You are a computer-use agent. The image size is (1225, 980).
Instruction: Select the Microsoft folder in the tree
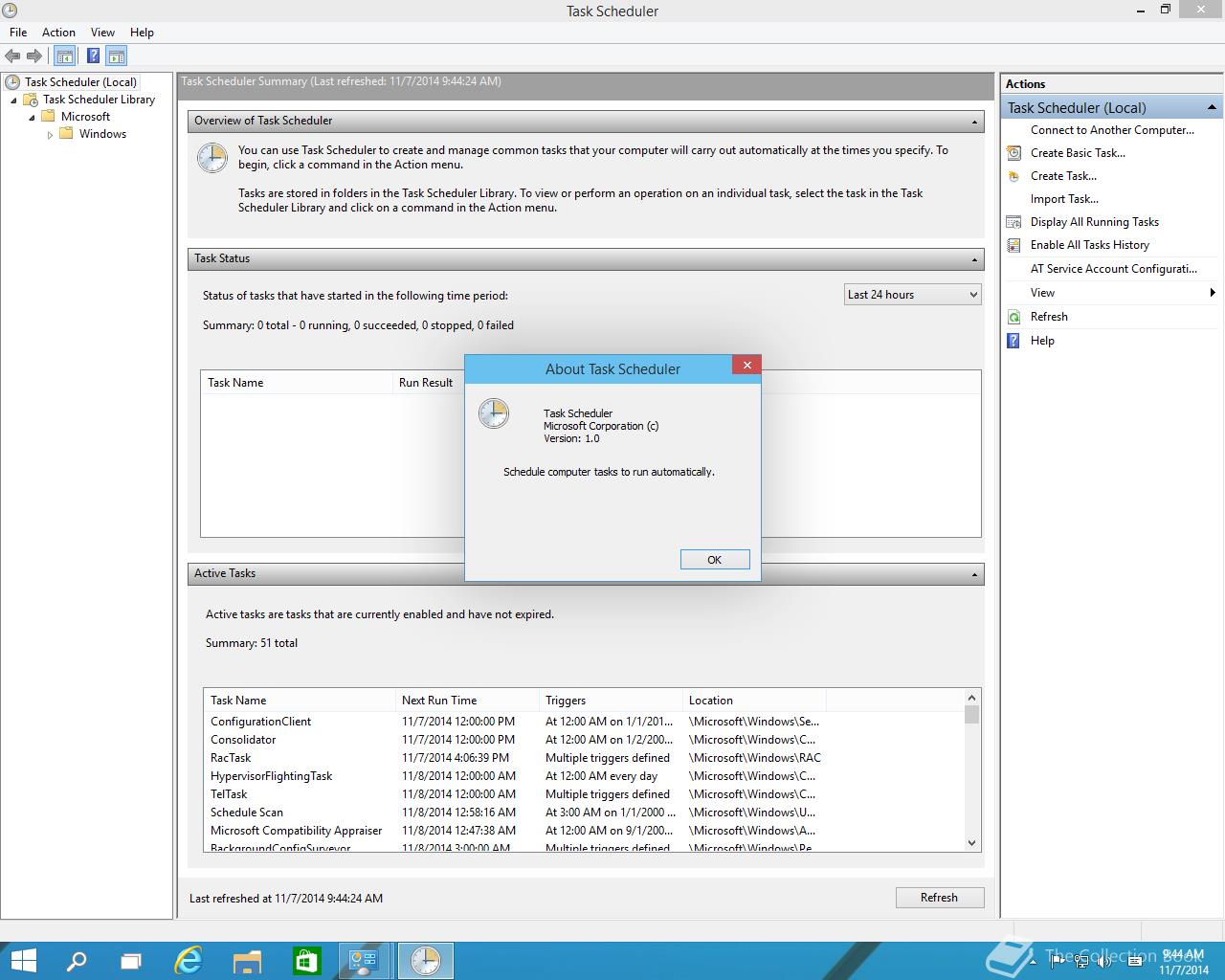pyautogui.click(x=85, y=117)
